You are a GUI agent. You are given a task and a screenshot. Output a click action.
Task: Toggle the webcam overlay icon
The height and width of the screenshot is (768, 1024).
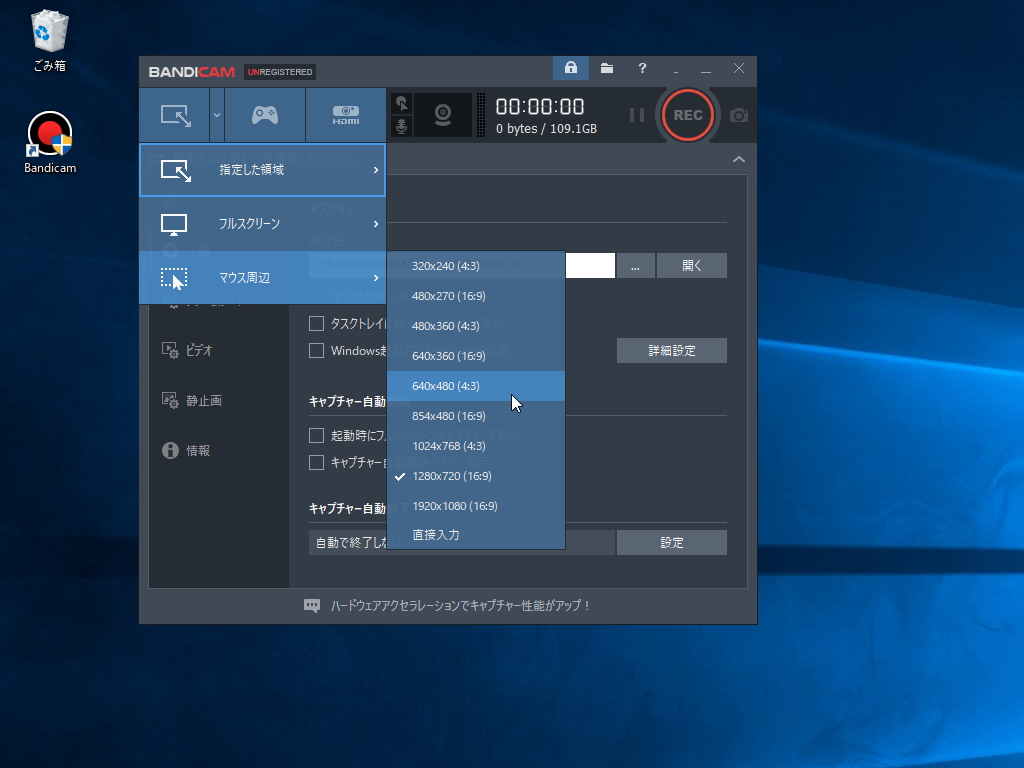point(443,115)
